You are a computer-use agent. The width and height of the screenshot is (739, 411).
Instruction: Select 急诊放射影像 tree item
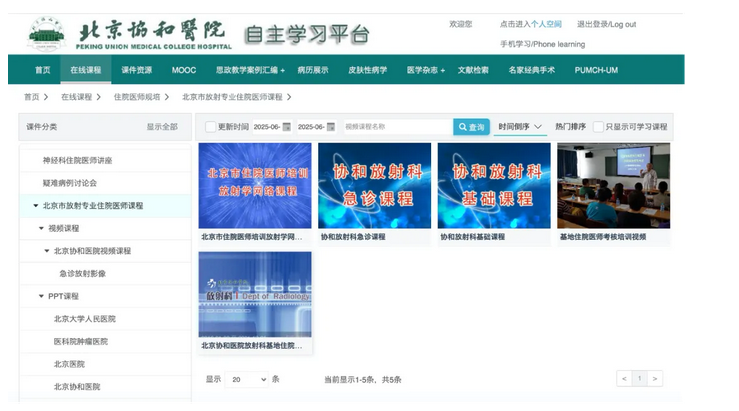pyautogui.click(x=82, y=273)
